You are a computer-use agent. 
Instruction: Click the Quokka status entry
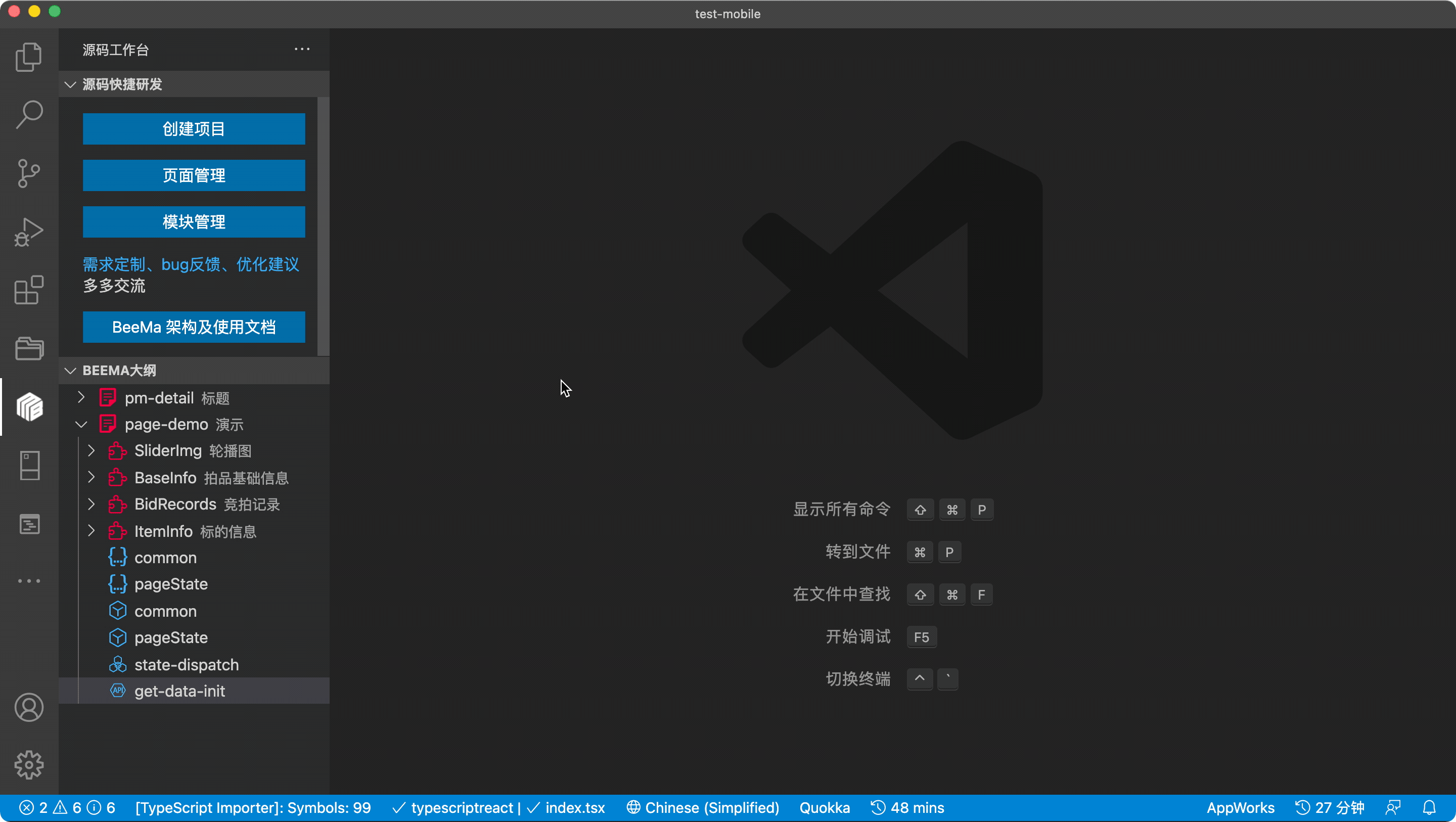(x=824, y=807)
